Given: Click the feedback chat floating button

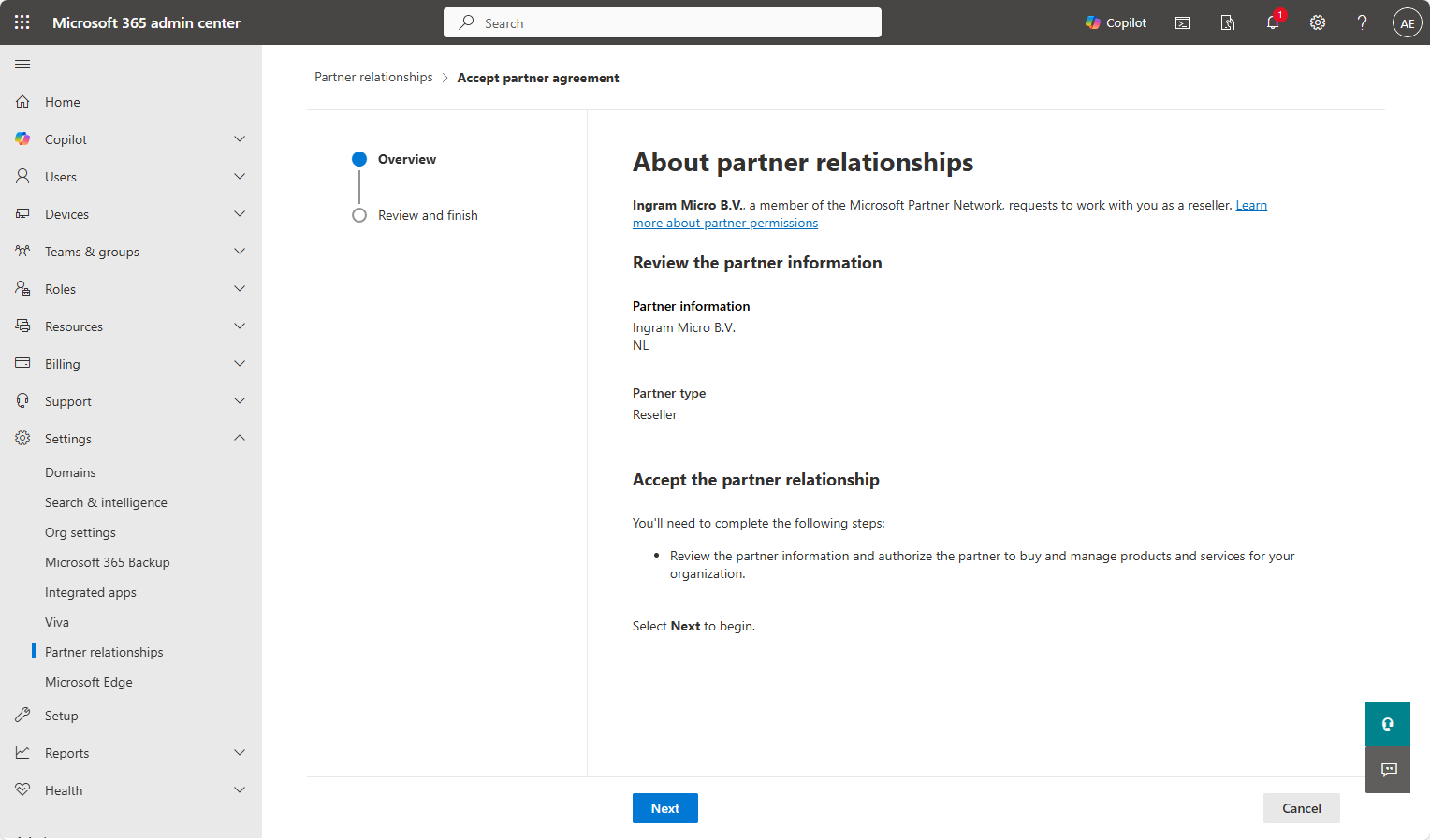Looking at the screenshot, I should (x=1388, y=770).
